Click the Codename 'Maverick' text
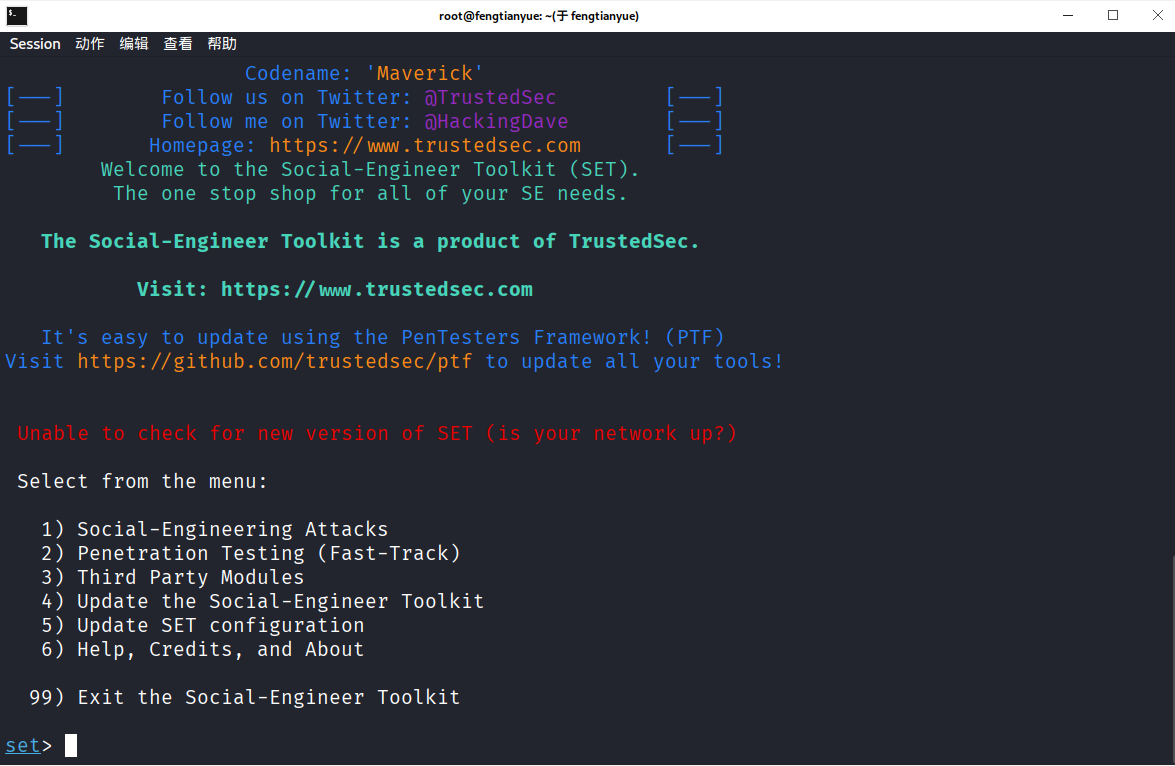 coord(364,73)
